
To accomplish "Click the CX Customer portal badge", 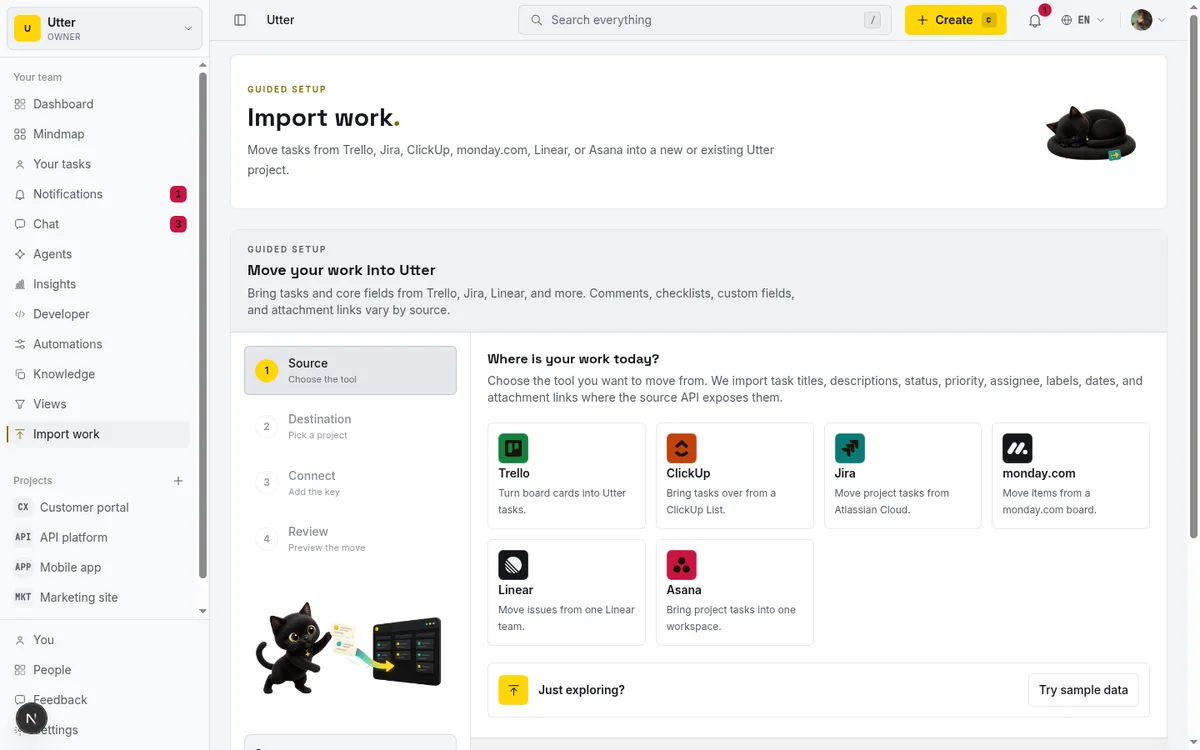I will pos(23,507).
